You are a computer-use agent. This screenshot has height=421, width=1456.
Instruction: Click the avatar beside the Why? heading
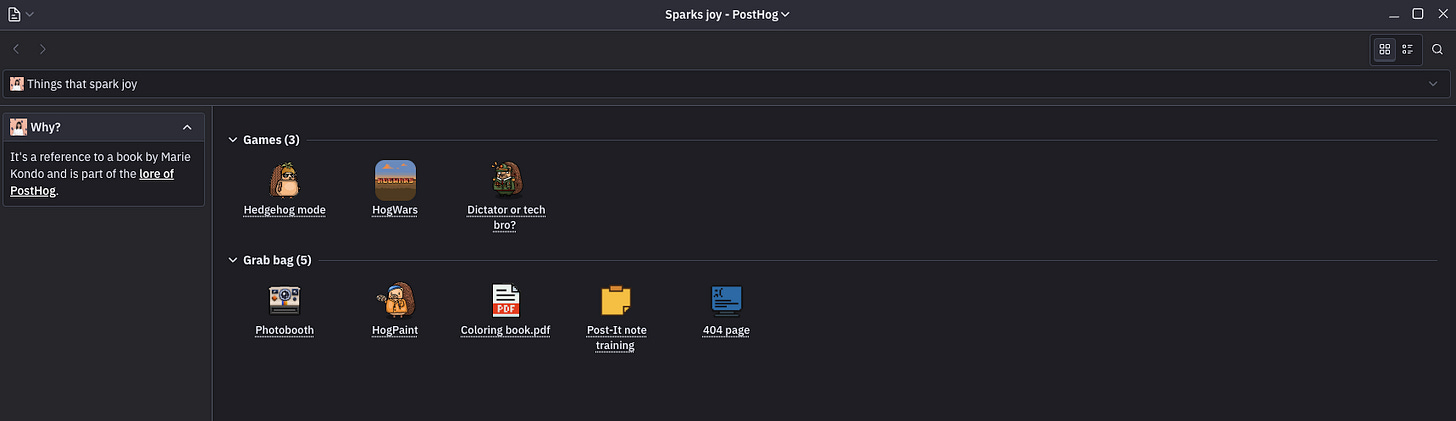19,127
